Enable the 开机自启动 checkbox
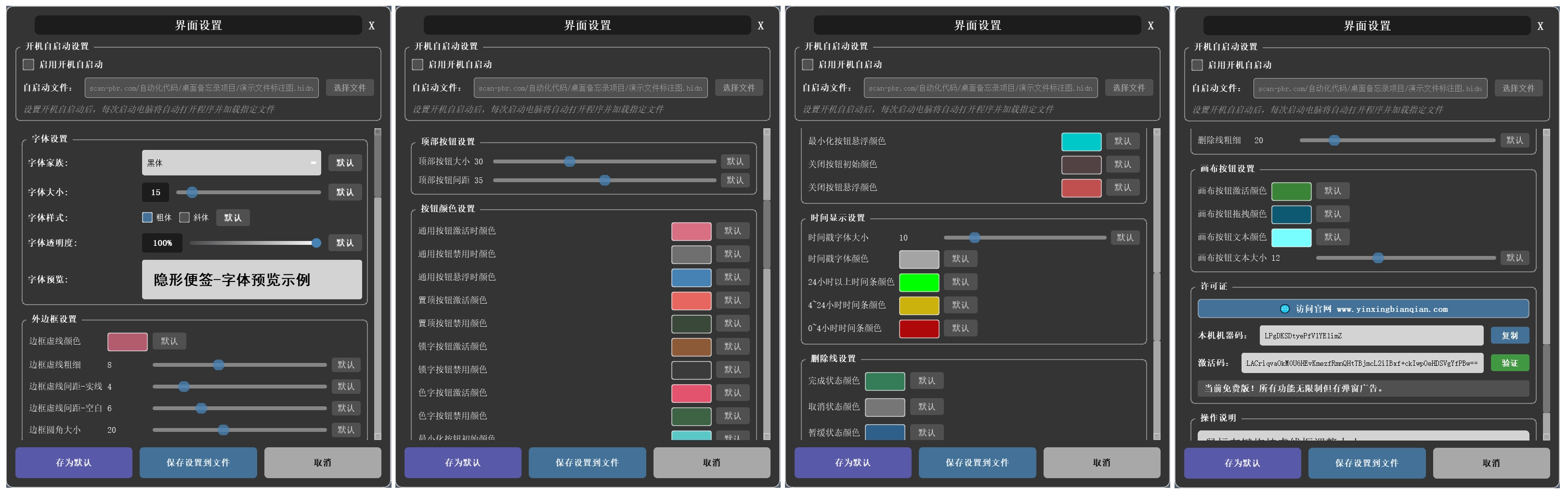1568x495 pixels. point(28,64)
